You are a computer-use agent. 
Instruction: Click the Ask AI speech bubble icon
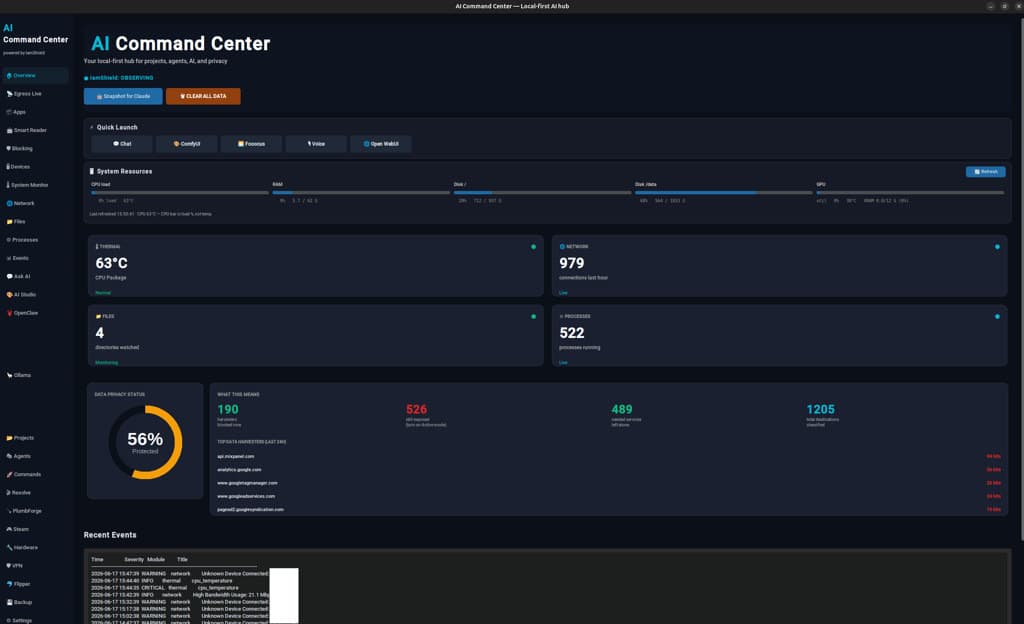pyautogui.click(x=9, y=277)
